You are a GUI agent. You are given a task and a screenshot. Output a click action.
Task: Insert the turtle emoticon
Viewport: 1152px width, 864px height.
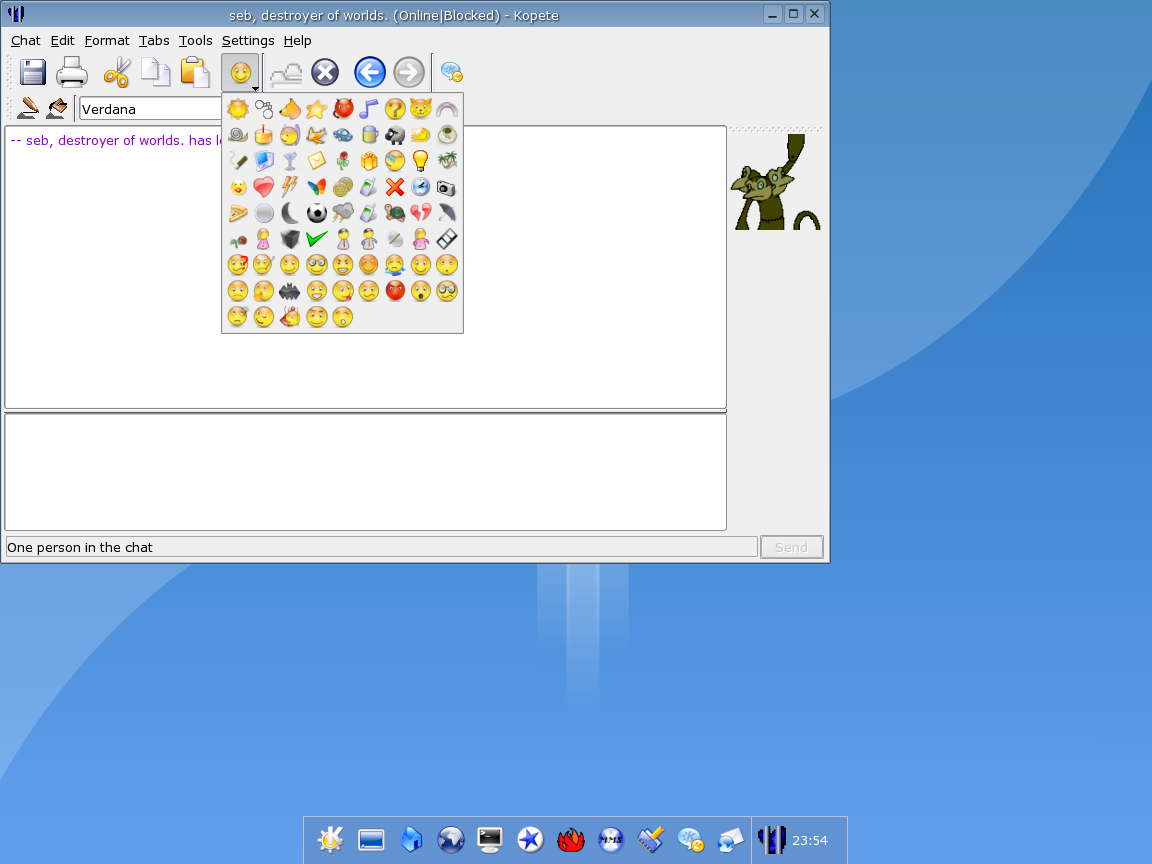395,213
